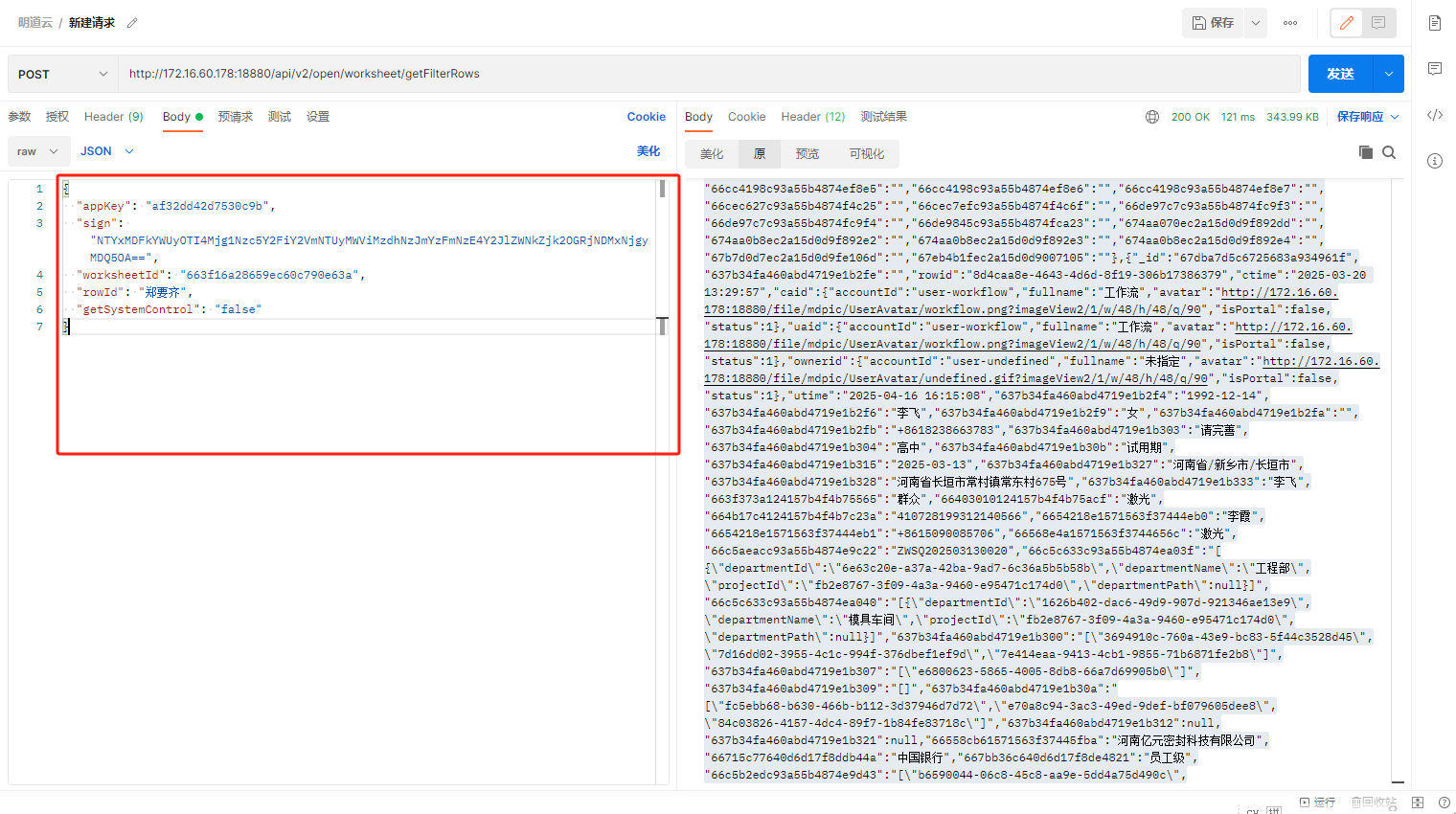Switch response view to 美化
Screen dimensions: 1456x814
tap(712, 154)
